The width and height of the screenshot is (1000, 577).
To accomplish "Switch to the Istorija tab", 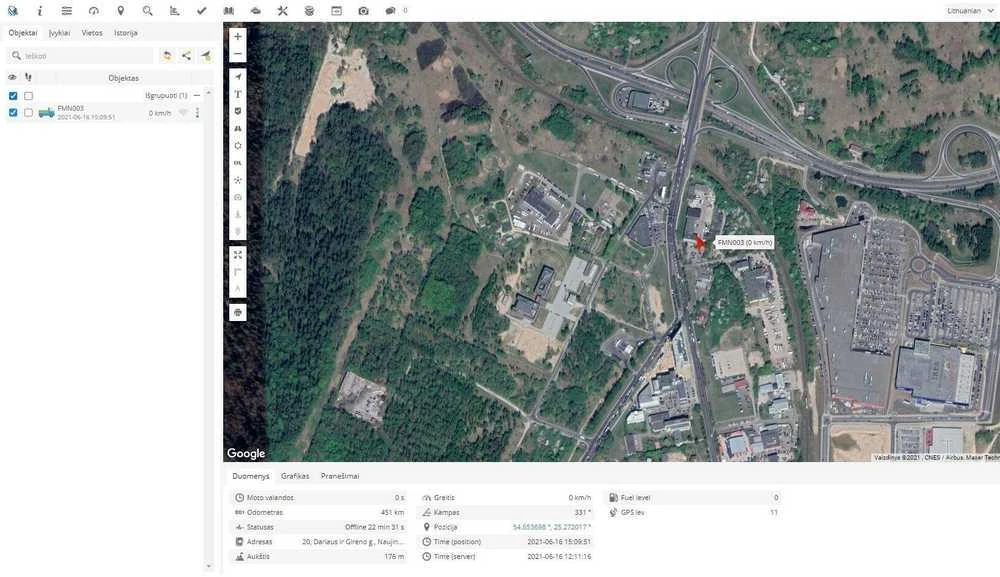I will click(126, 33).
